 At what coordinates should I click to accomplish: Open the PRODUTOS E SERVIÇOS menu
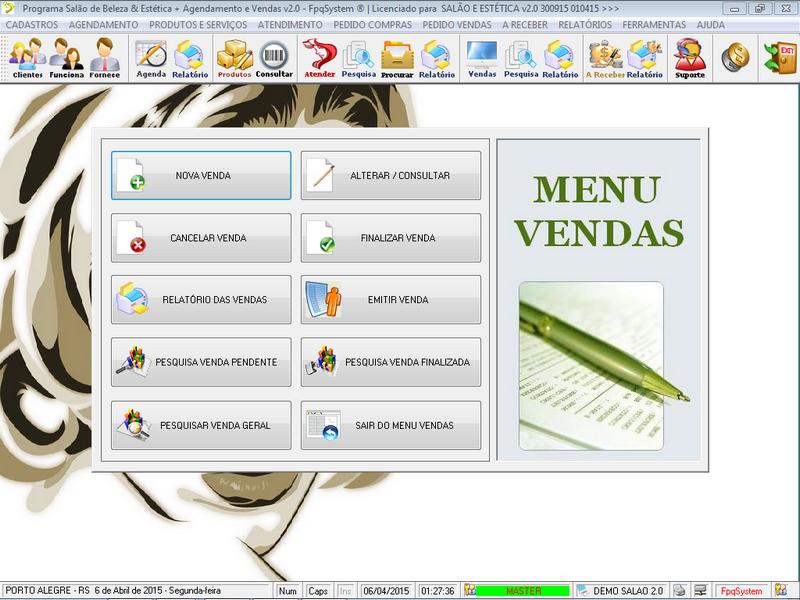tap(198, 24)
